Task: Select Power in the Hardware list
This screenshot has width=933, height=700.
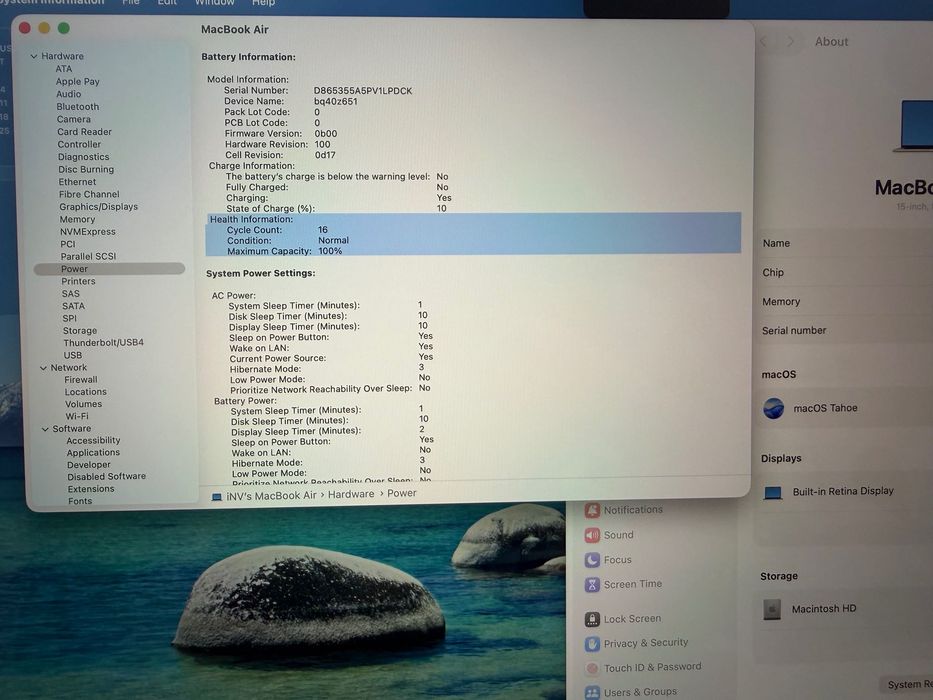Action: pos(109,269)
